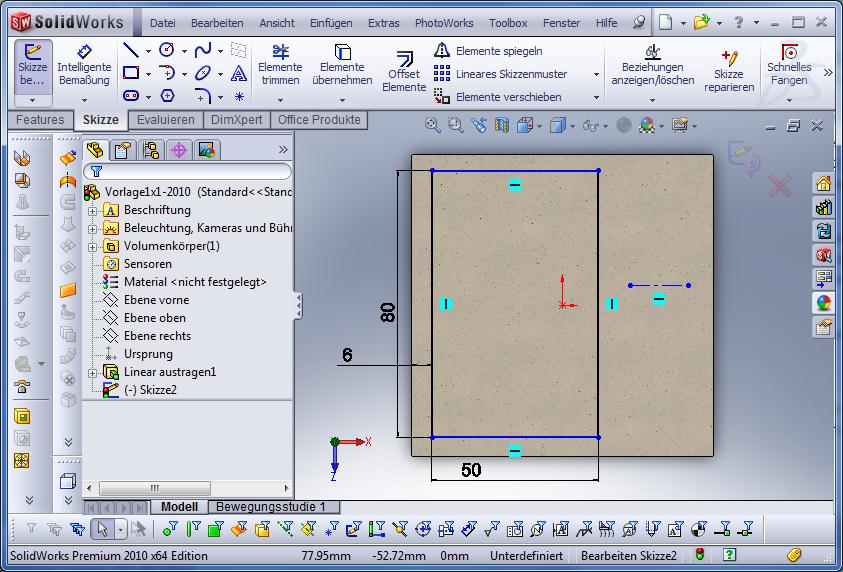Open the PropertyManager panel tab icon
Screen dimensions: 843x572
click(x=123, y=150)
